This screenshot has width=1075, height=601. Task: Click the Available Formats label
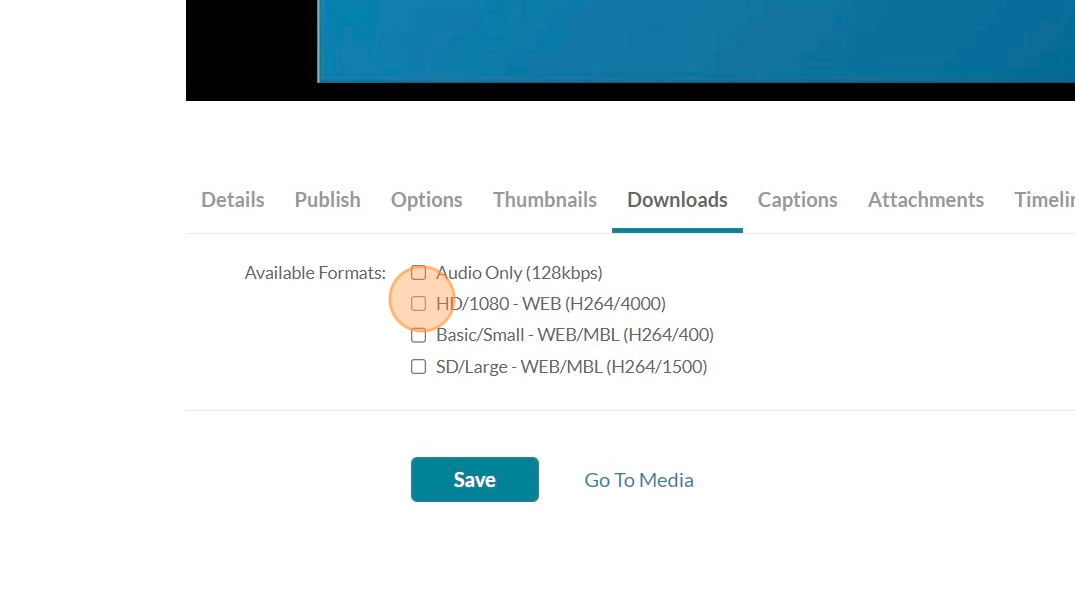click(x=315, y=273)
